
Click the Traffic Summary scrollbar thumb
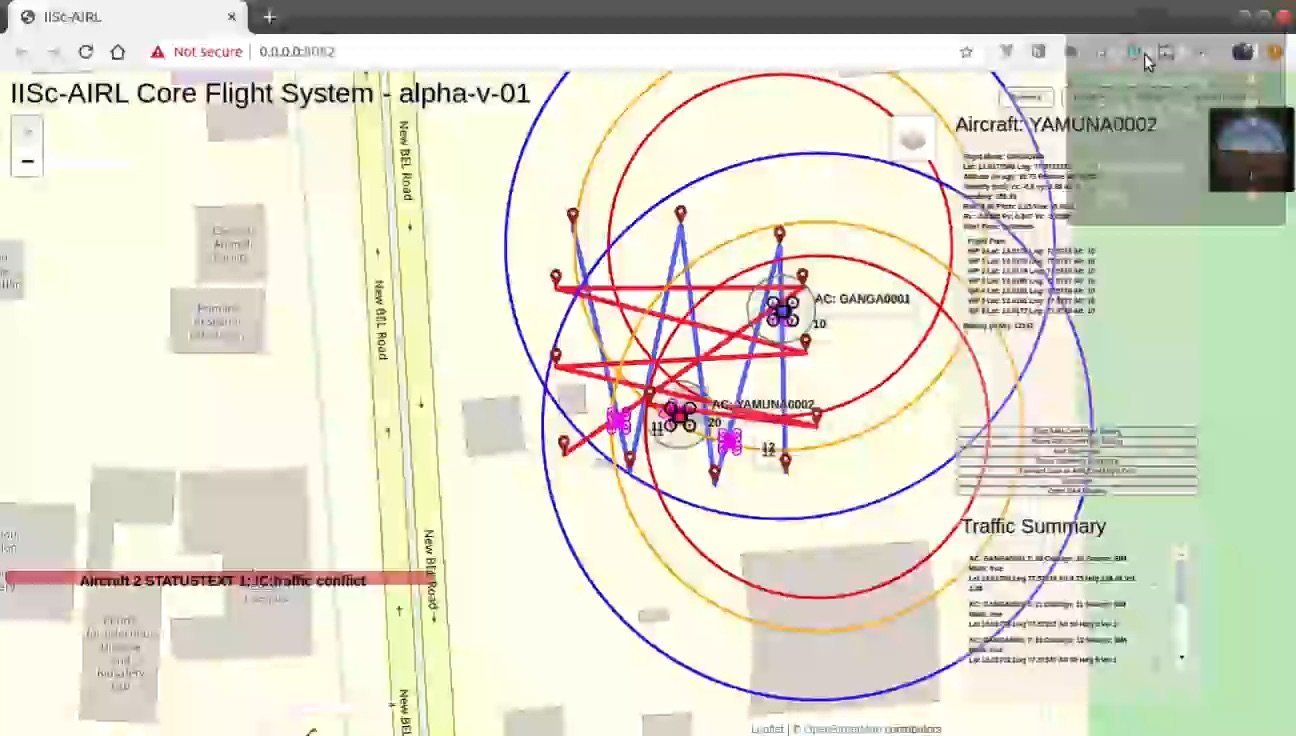[x=1181, y=580]
